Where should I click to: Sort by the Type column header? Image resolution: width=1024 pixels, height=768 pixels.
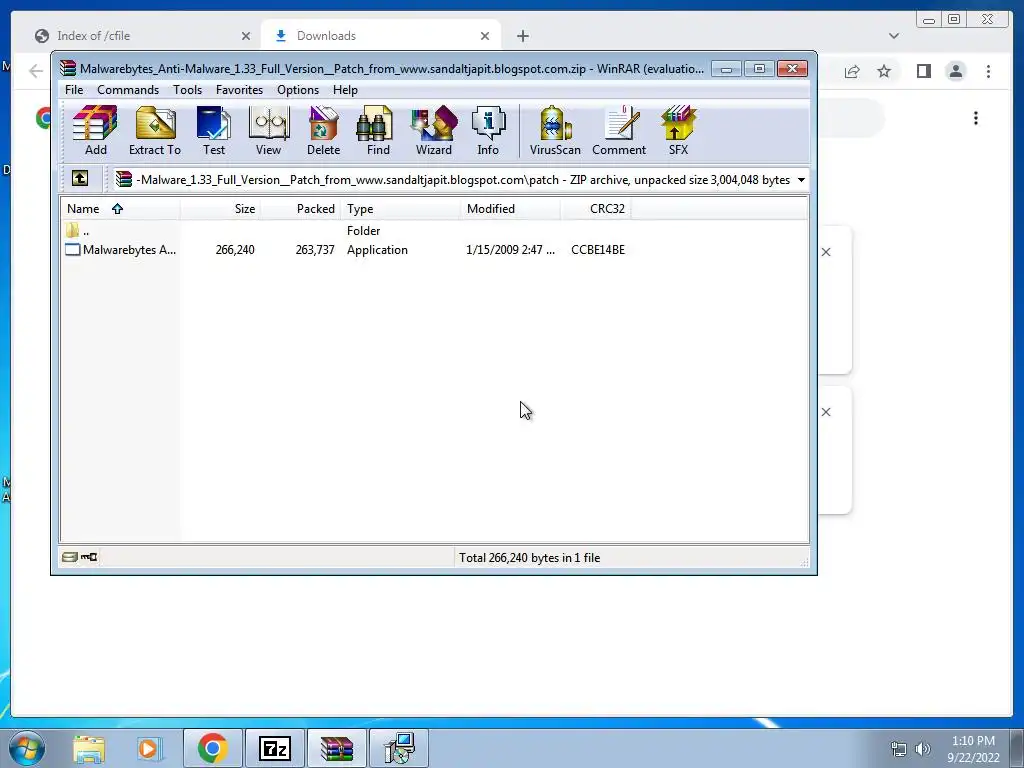400,208
